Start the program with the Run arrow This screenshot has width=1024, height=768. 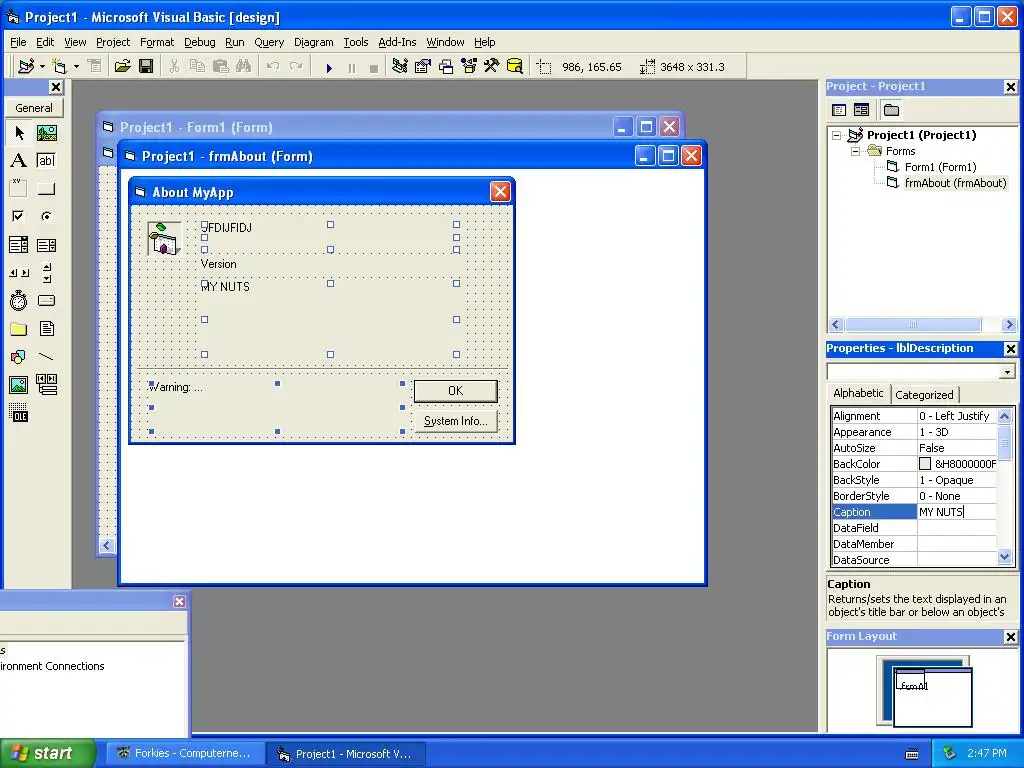click(x=329, y=67)
